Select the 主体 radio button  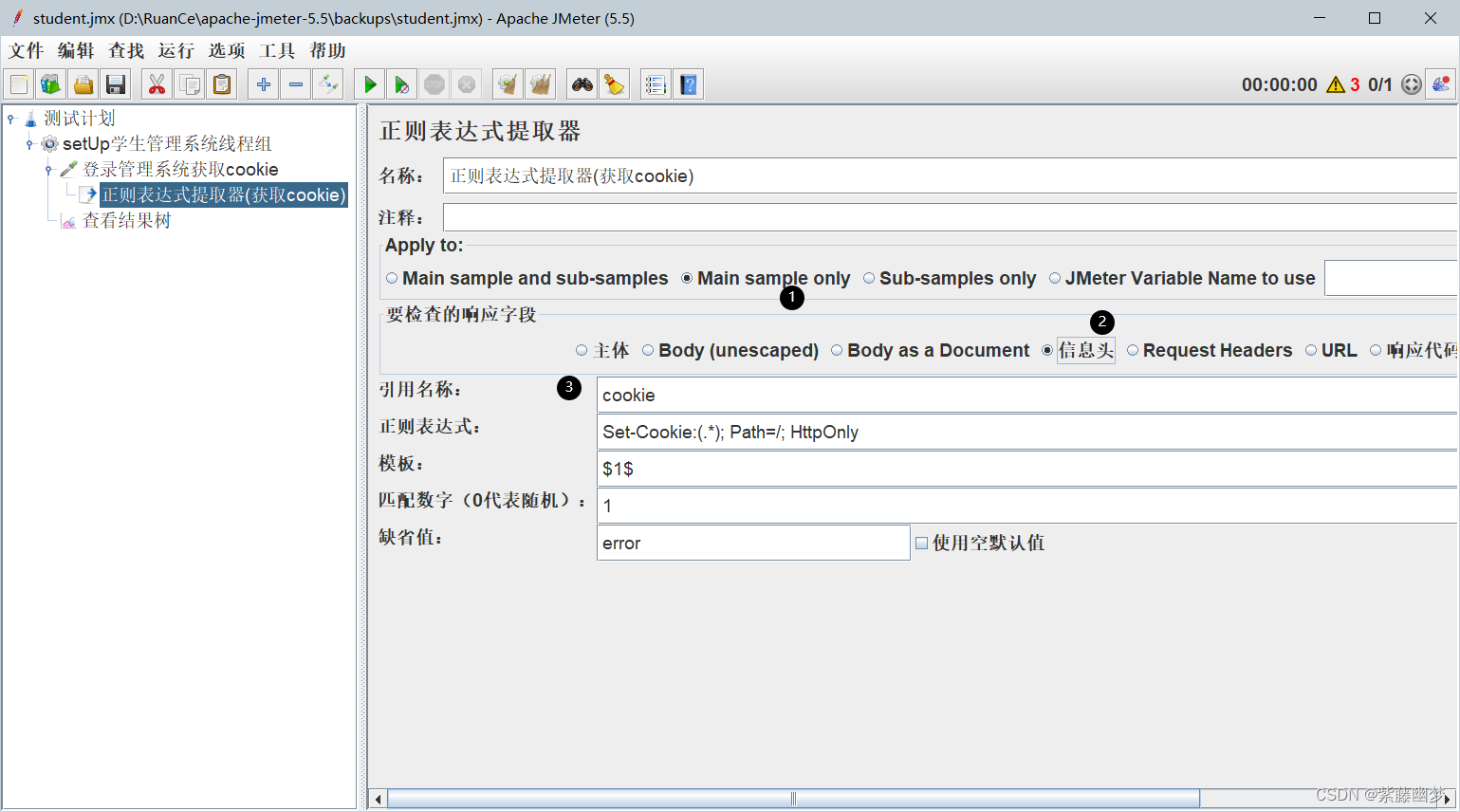click(x=582, y=350)
